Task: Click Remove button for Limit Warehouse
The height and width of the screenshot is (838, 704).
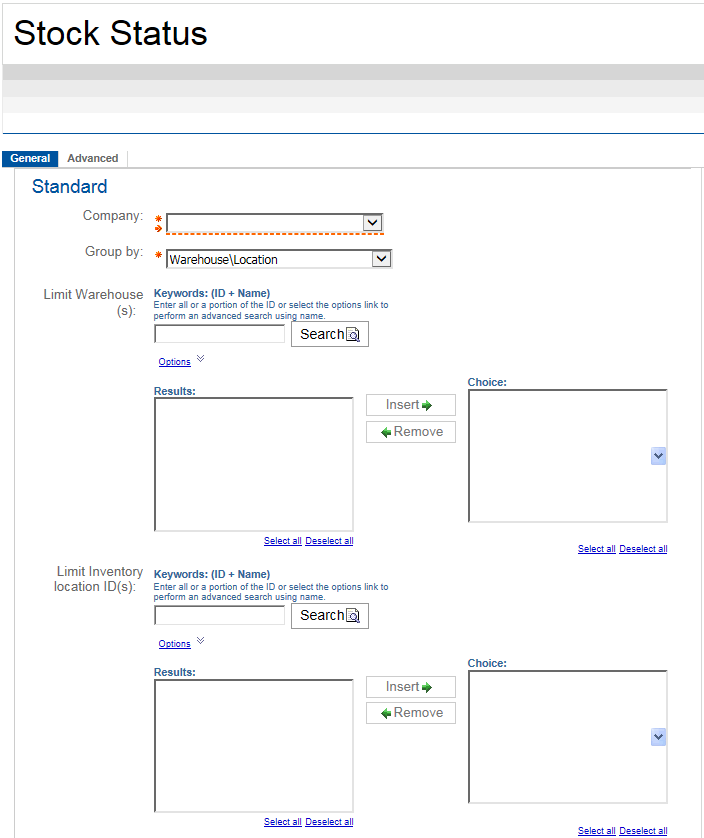Action: 410,432
